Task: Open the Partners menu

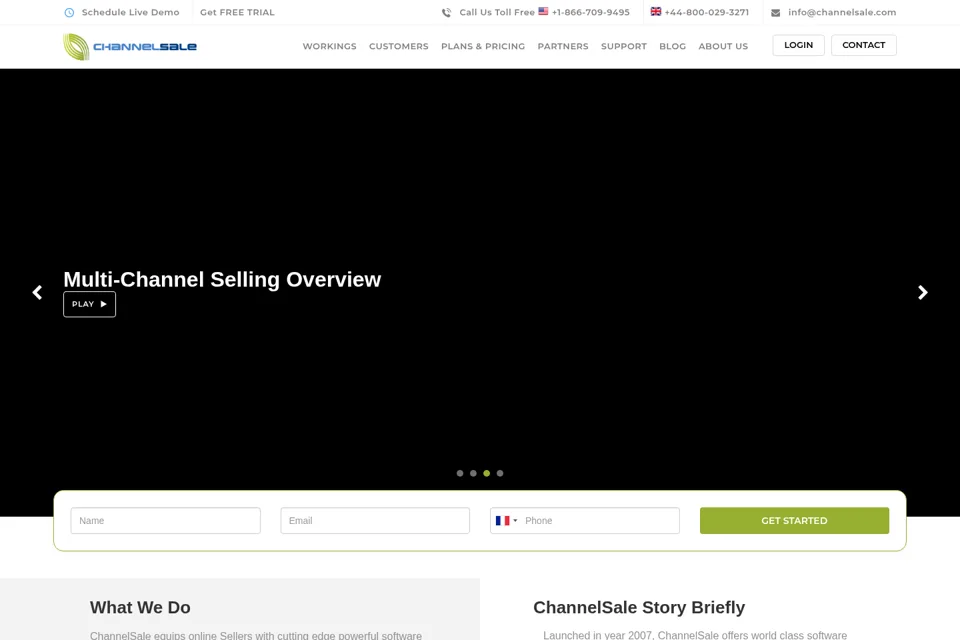Action: pyautogui.click(x=563, y=47)
